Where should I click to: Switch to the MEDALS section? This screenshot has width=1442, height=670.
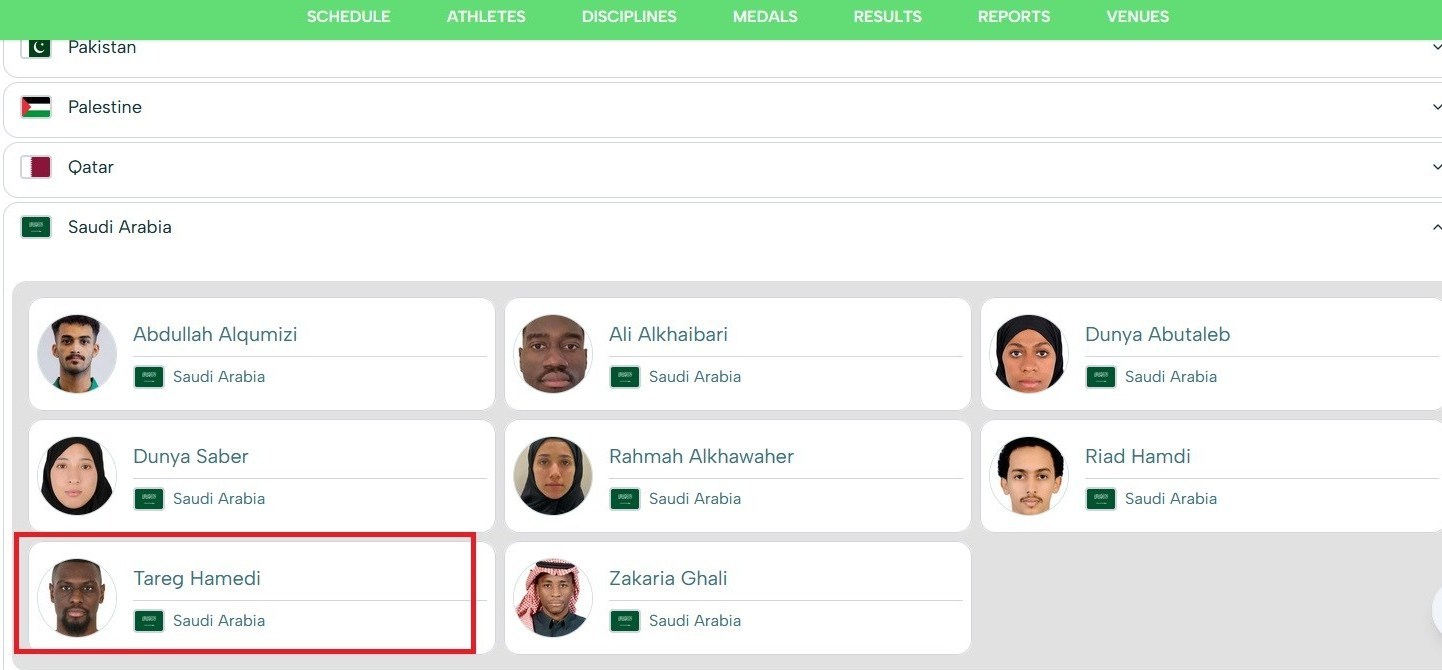click(x=764, y=16)
